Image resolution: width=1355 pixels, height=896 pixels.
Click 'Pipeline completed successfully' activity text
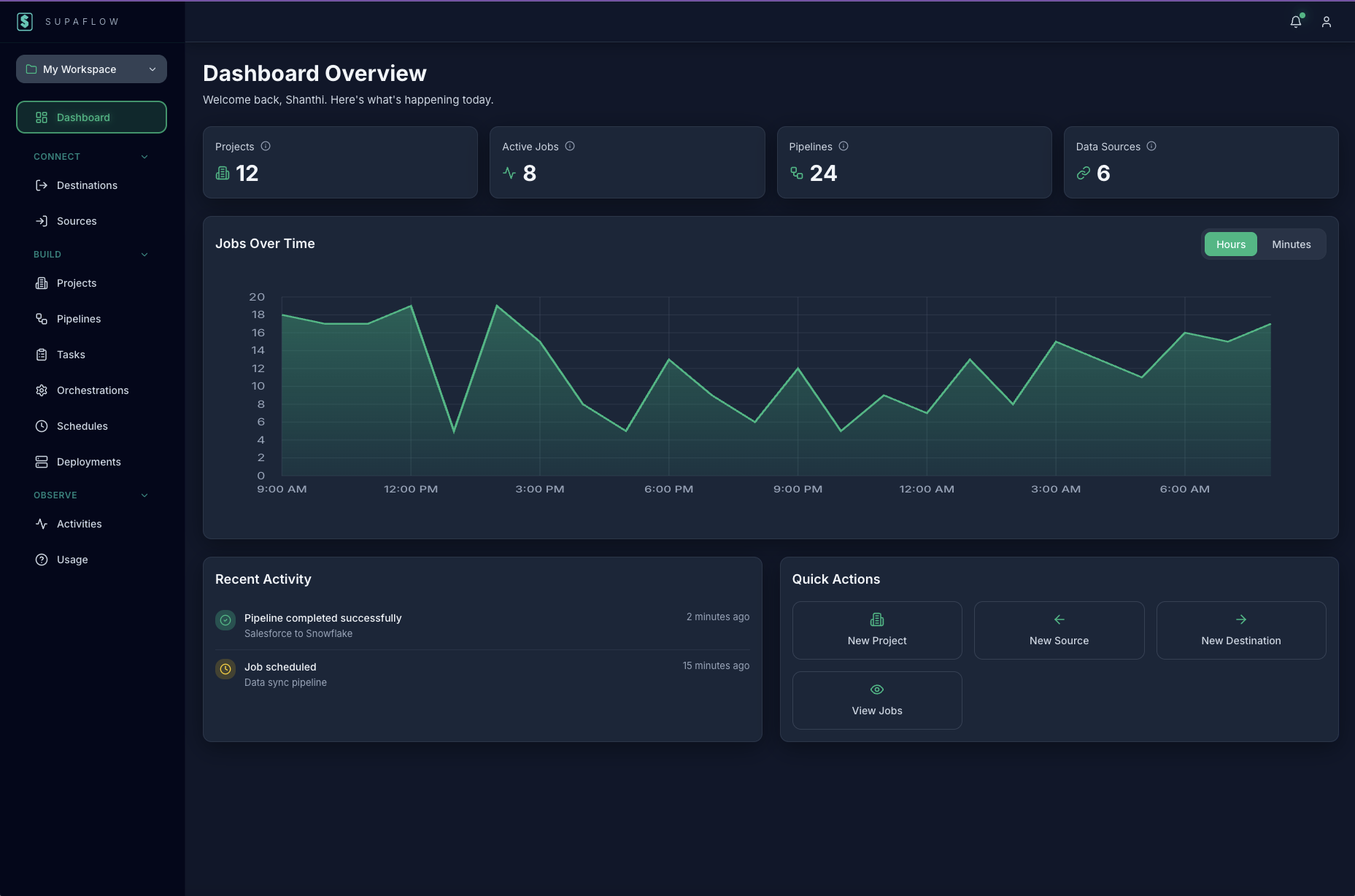tap(323, 618)
